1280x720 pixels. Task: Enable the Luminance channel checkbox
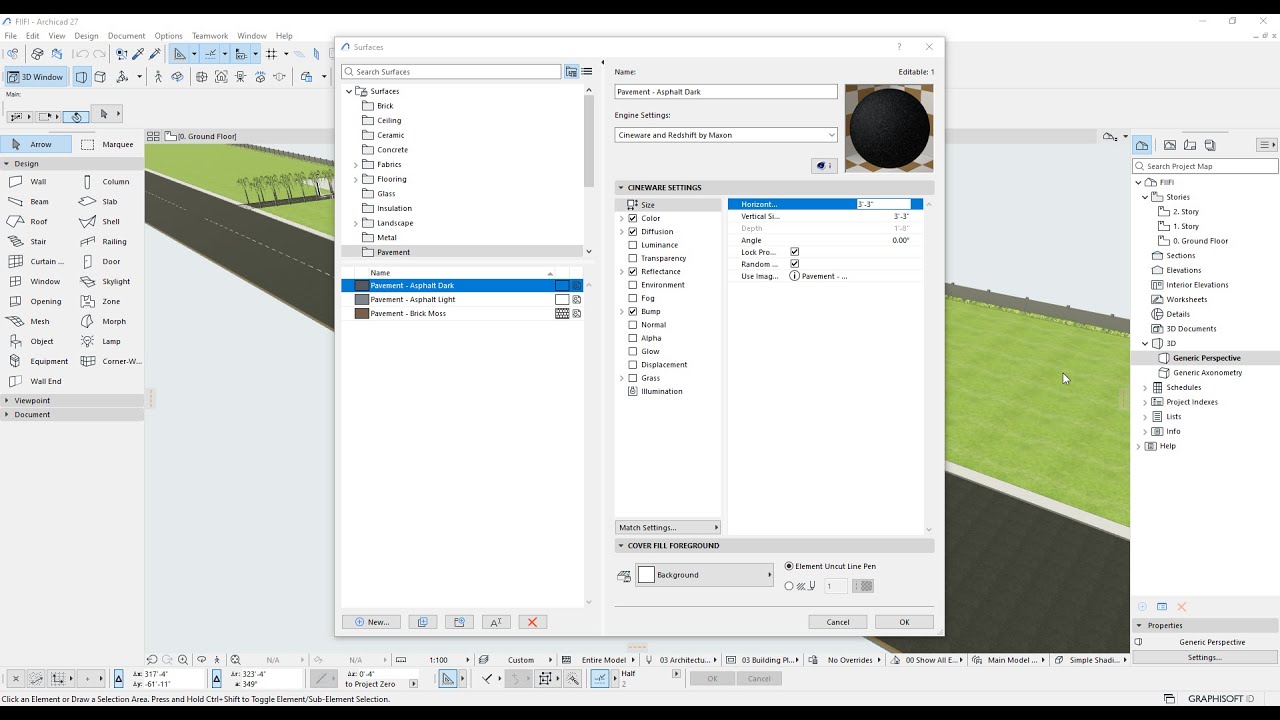[632, 245]
